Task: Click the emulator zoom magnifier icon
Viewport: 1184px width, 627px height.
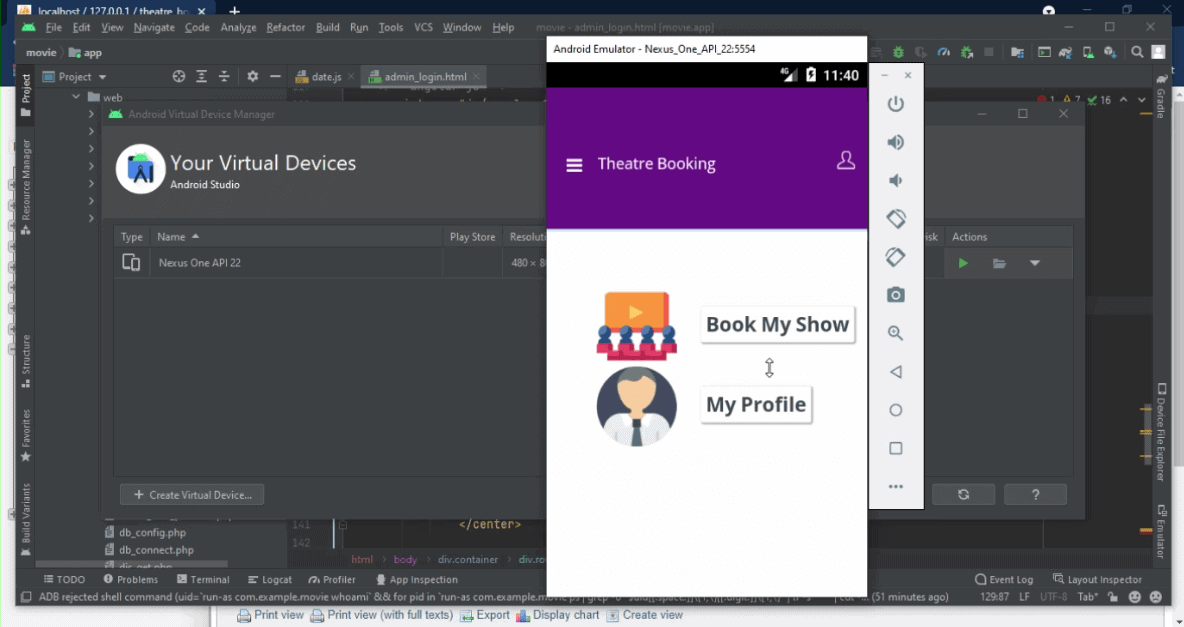Action: (896, 333)
